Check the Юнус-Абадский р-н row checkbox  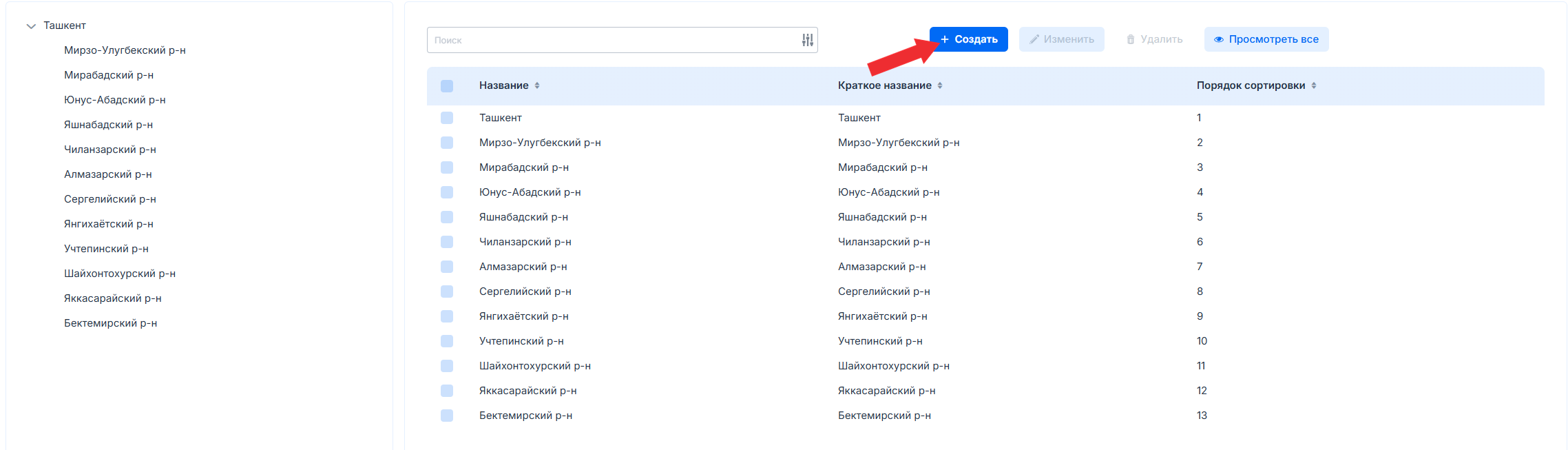pyautogui.click(x=447, y=192)
